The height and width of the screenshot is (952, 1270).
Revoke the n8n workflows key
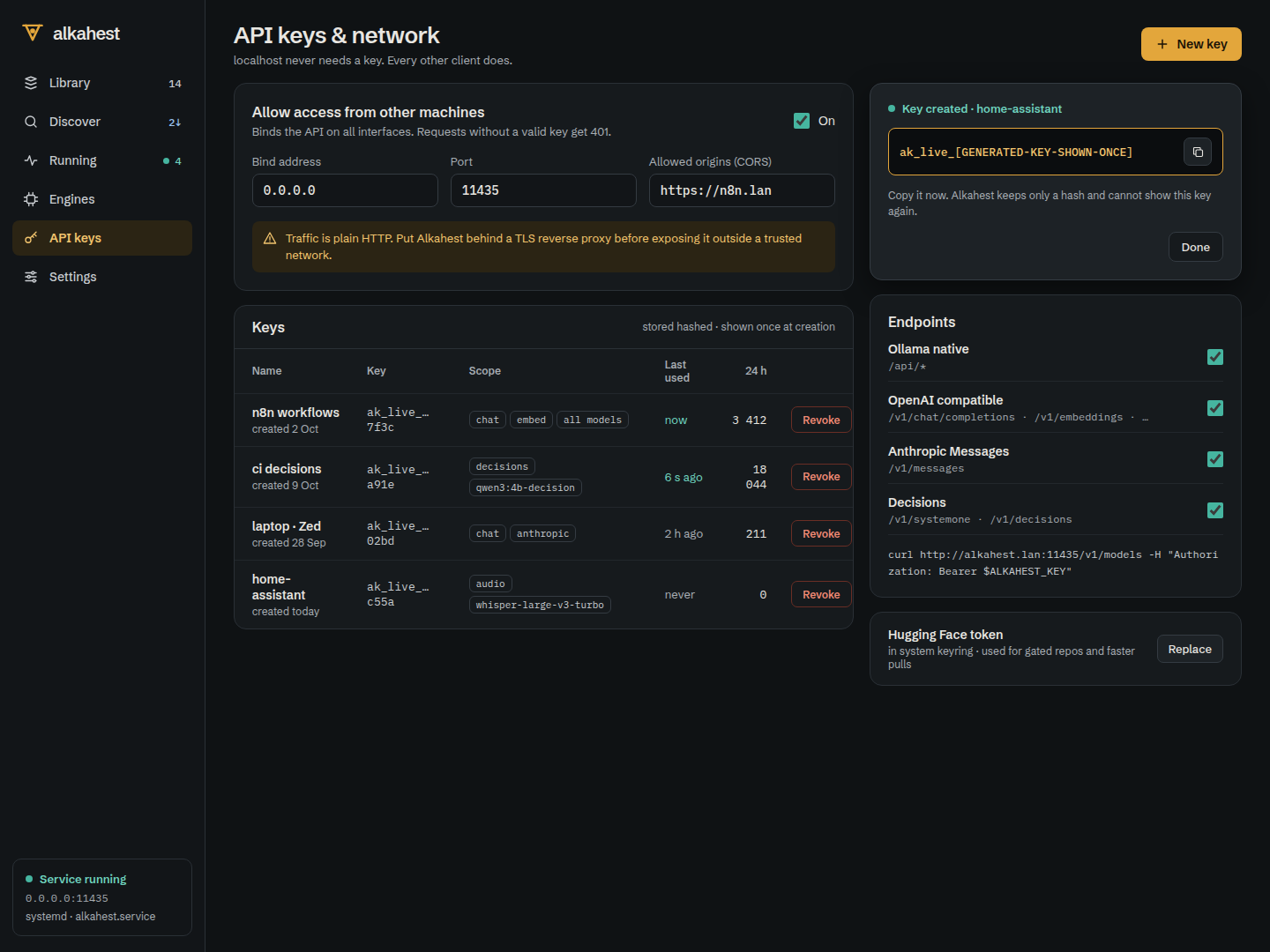[x=821, y=420]
